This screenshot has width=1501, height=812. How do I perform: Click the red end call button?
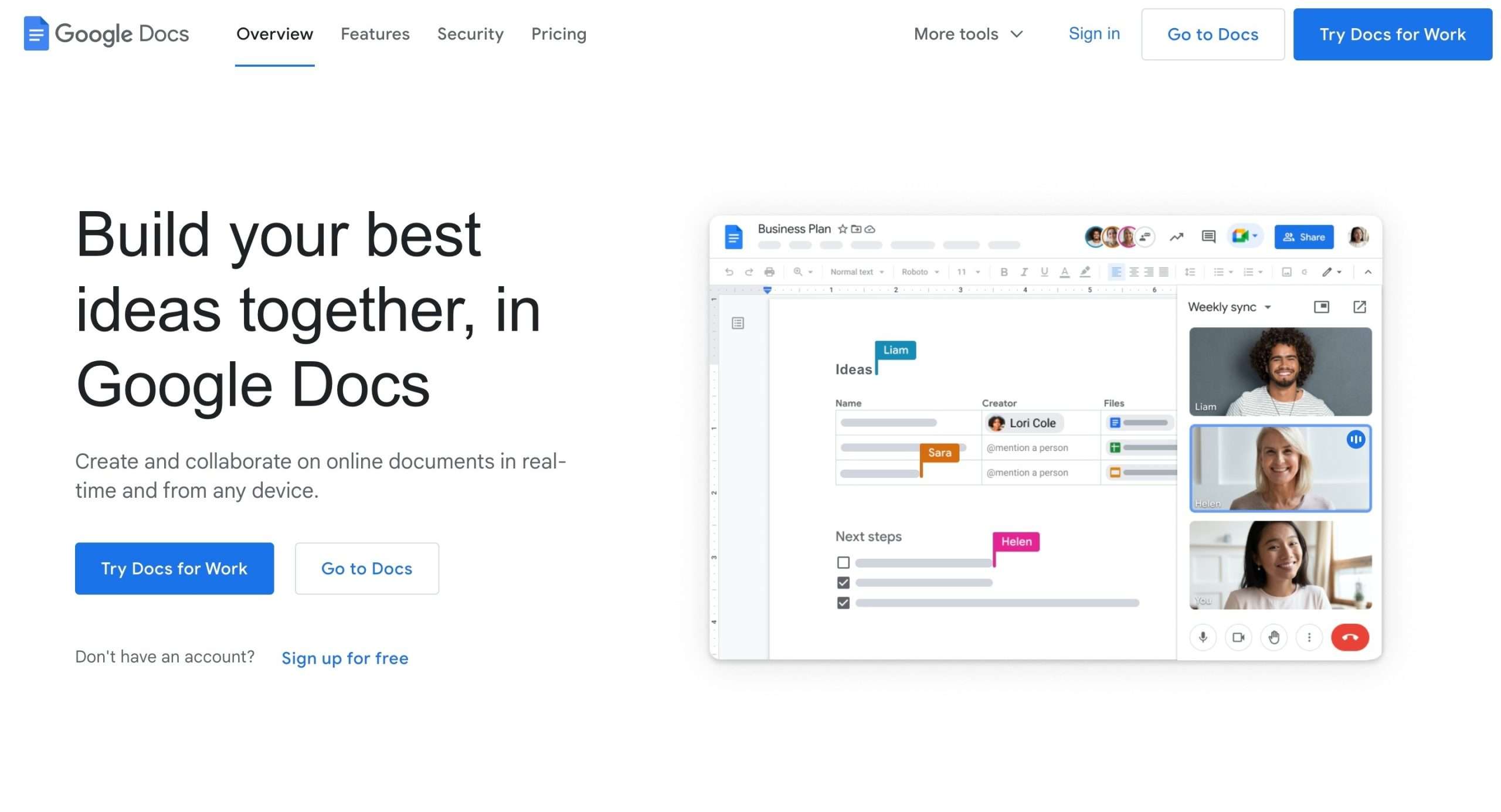tap(1350, 637)
